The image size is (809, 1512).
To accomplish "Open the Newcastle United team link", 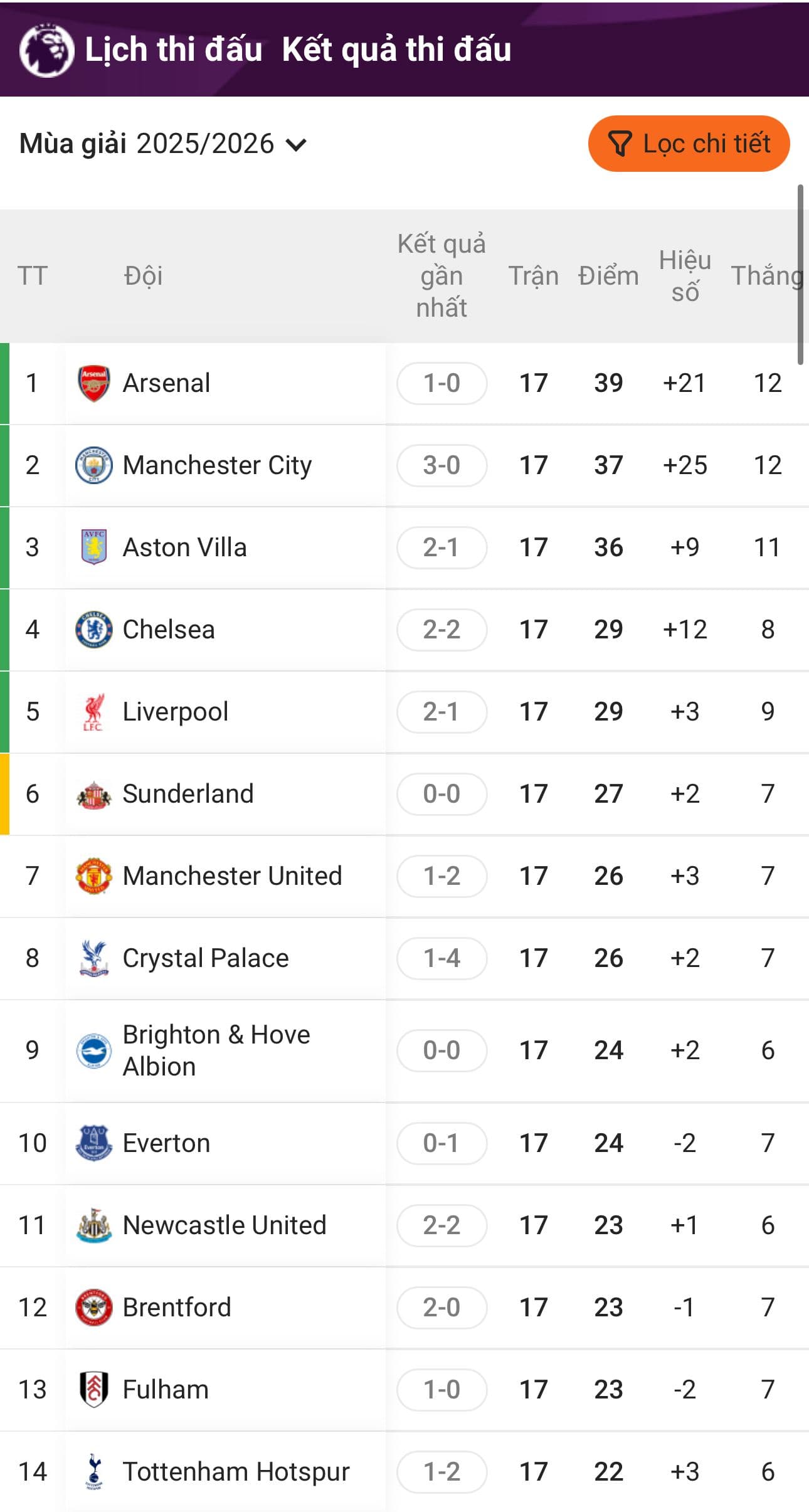I will coord(225,1225).
